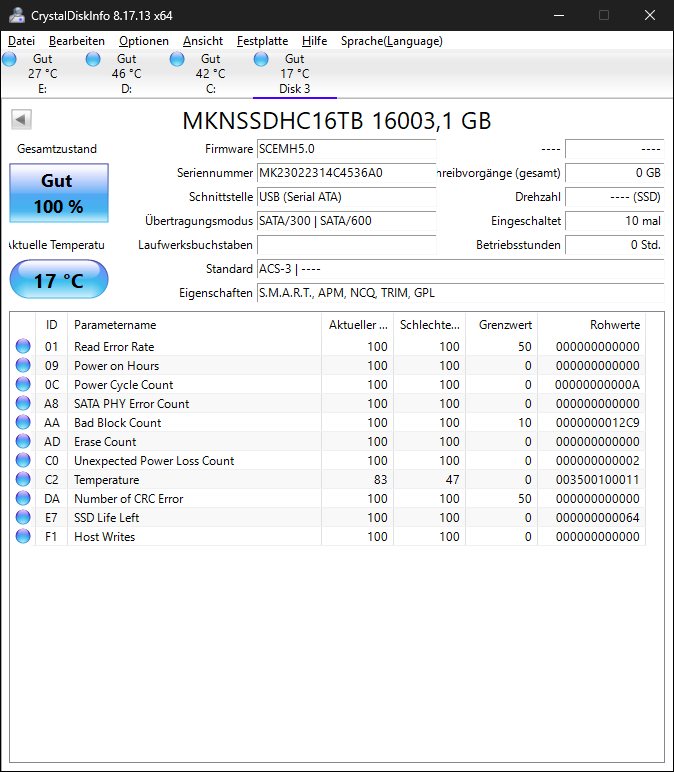Click the Temperature current value 83
The height and width of the screenshot is (772, 674).
click(x=381, y=480)
